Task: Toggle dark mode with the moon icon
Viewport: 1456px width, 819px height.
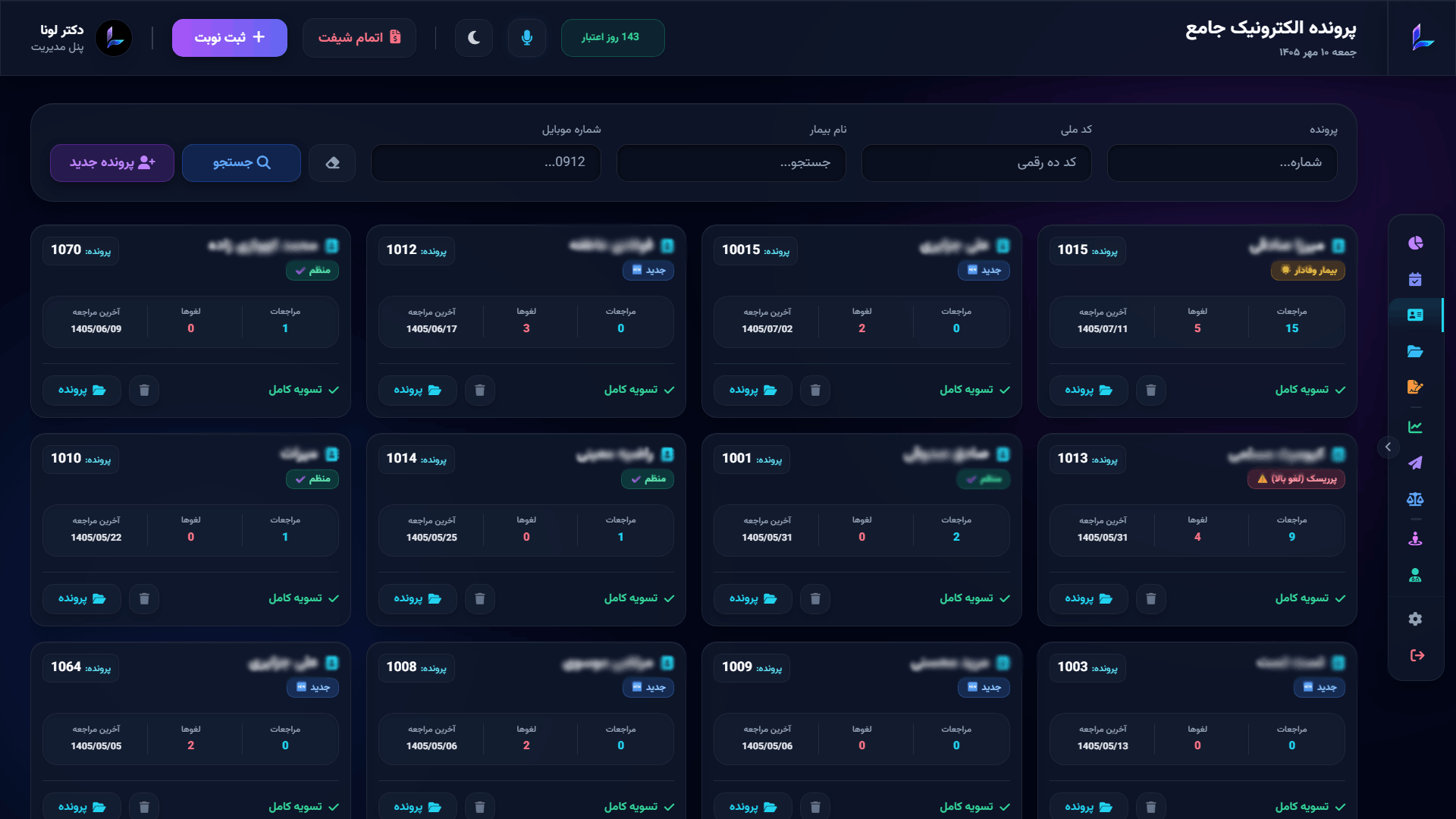Action: [474, 37]
